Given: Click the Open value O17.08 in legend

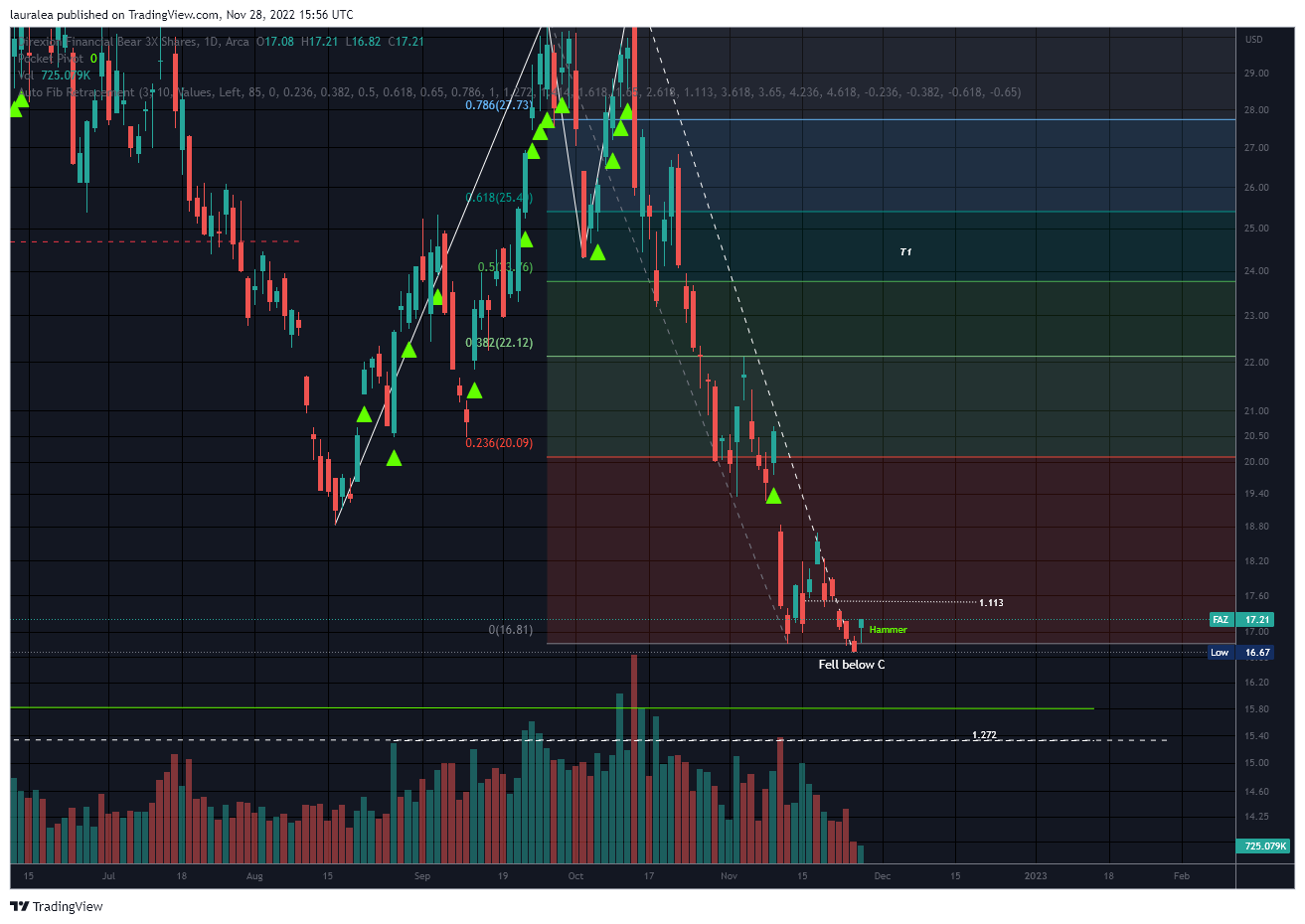Looking at the screenshot, I should click(275, 42).
